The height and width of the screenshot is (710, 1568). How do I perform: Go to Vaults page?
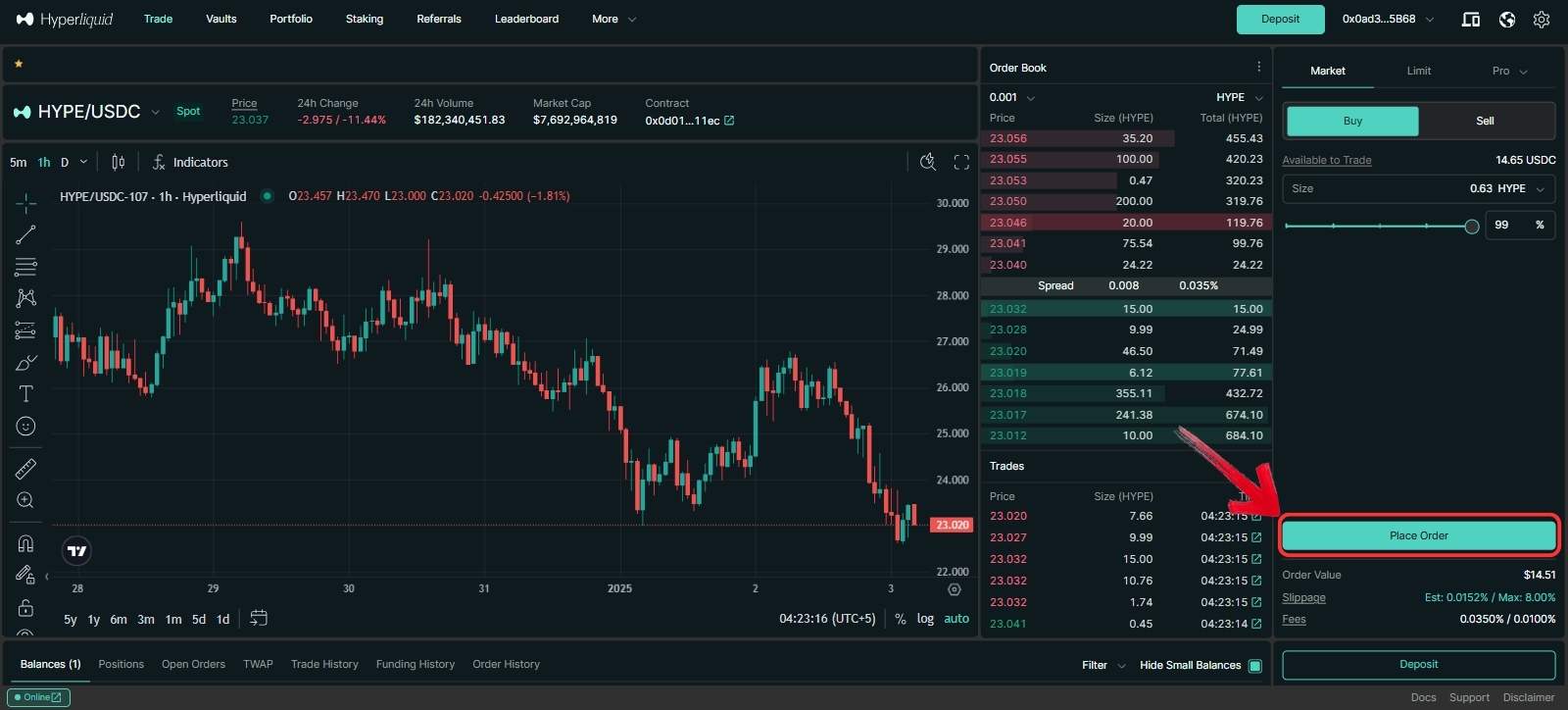click(x=221, y=19)
